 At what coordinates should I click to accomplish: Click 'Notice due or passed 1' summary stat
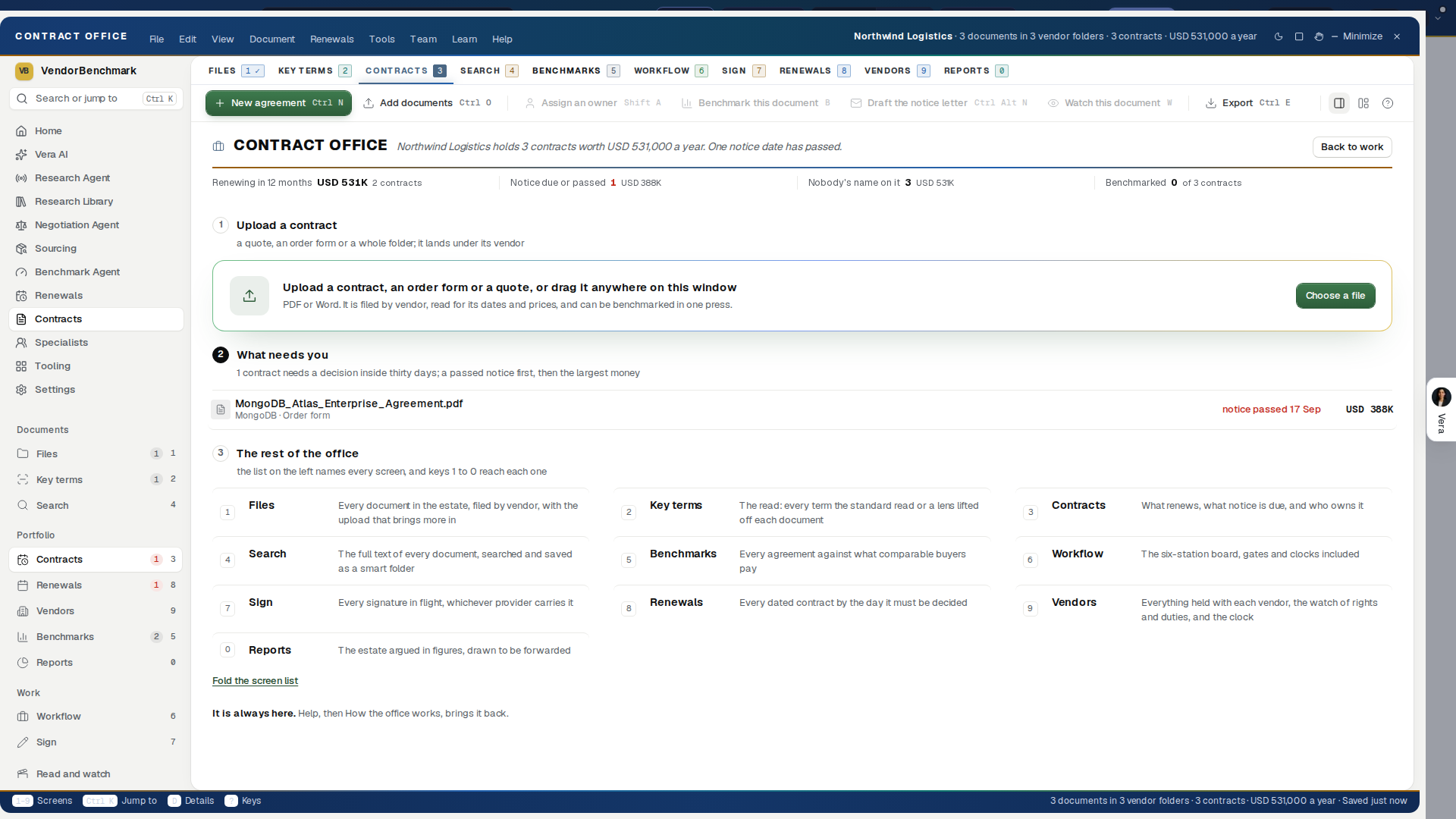585,183
